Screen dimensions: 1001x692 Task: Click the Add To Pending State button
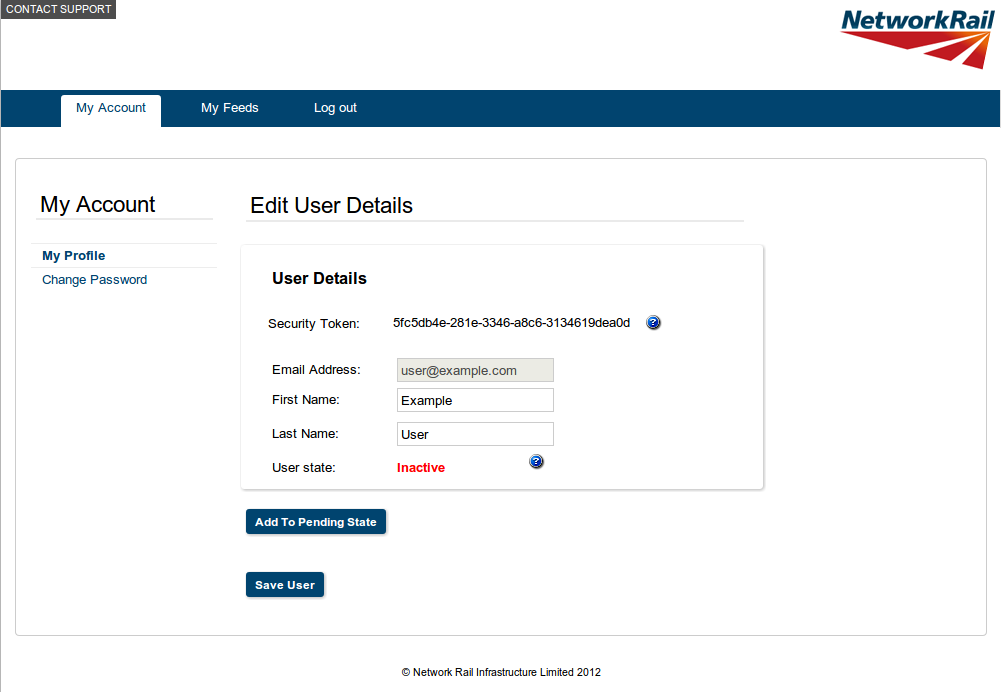[x=316, y=522]
